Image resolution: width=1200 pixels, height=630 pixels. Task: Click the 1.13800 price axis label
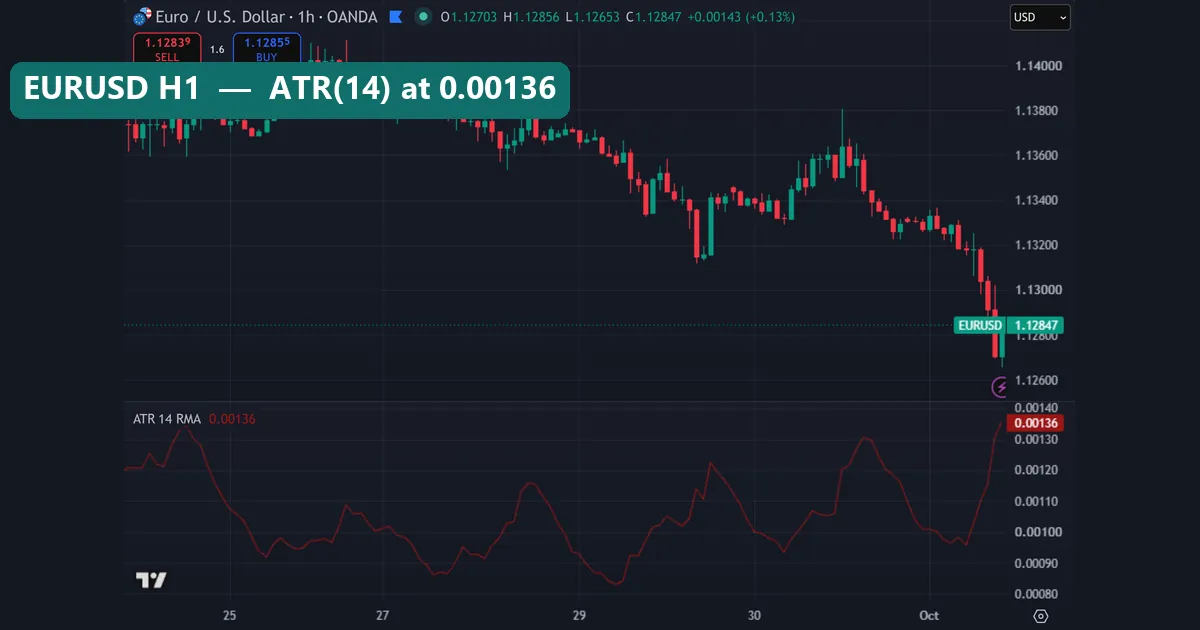(1037, 111)
